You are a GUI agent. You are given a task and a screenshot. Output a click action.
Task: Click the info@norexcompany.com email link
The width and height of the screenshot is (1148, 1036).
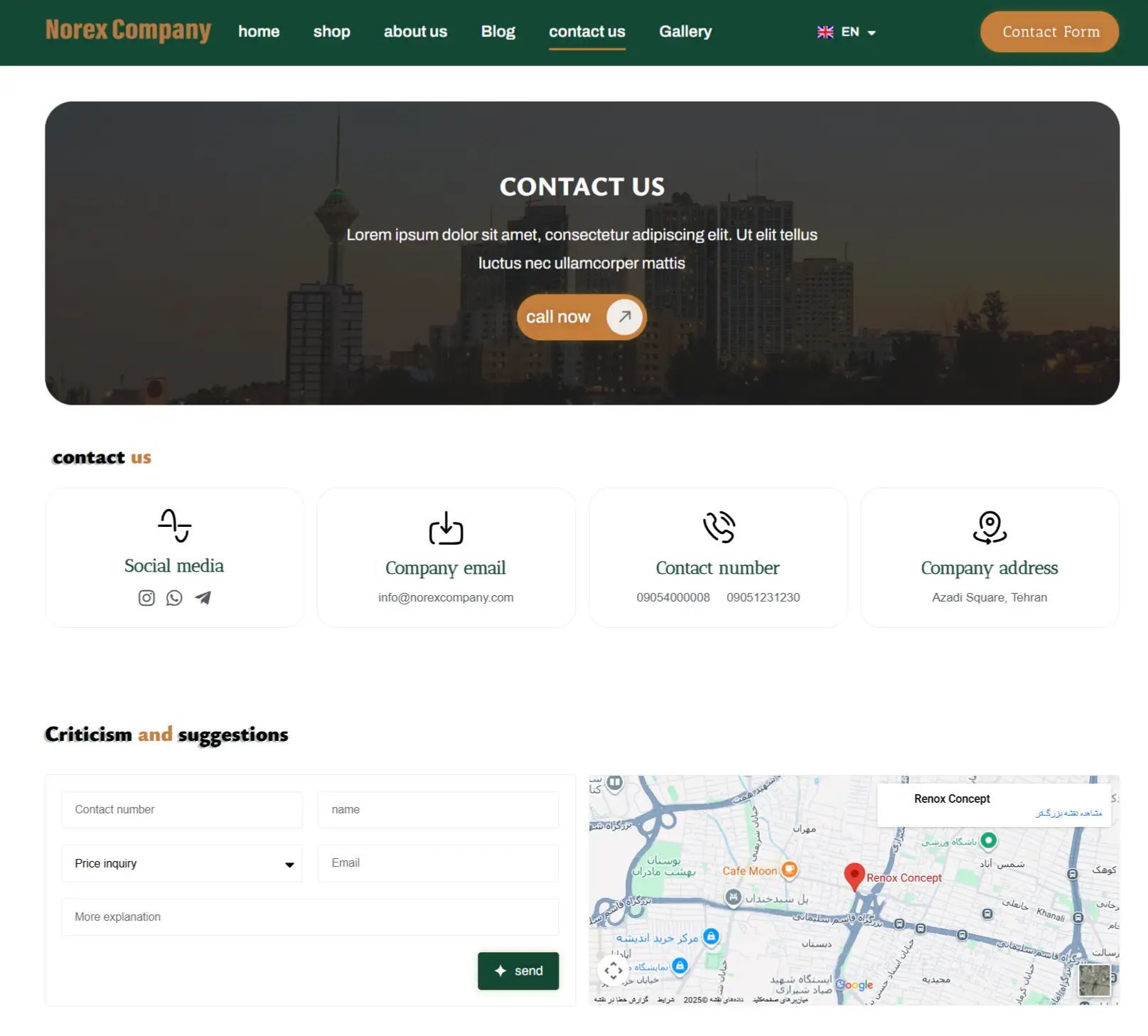point(446,597)
